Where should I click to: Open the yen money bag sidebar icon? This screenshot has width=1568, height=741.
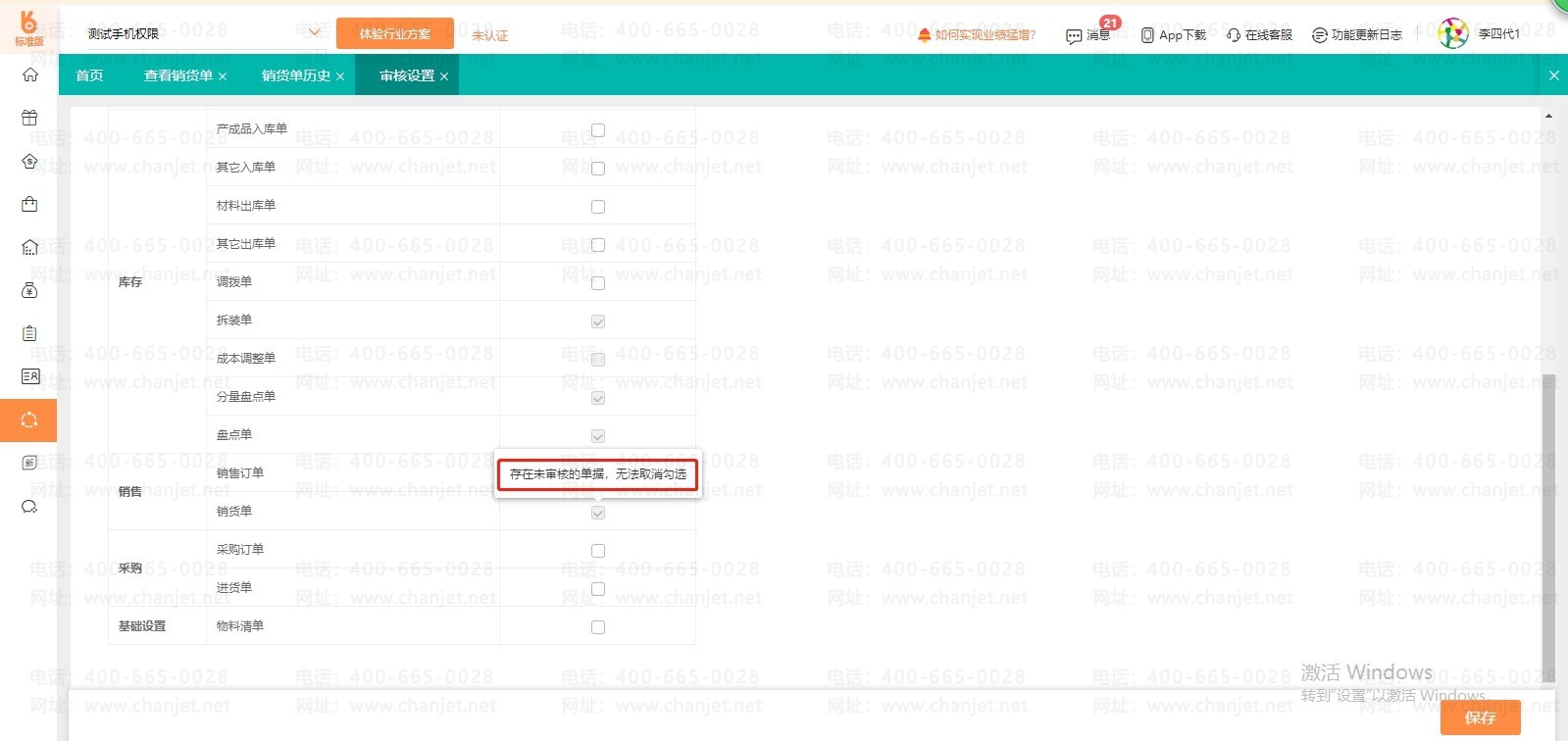pos(29,290)
